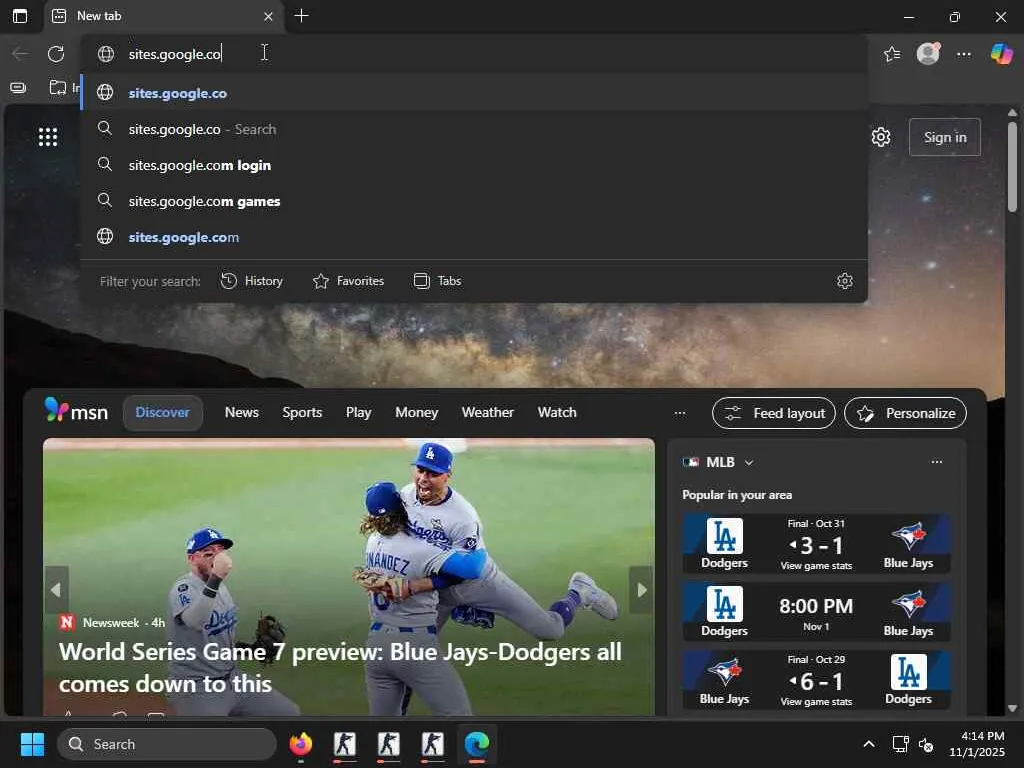This screenshot has height=768, width=1024.
Task: Add a new tab with plus button
Action: pos(301,16)
